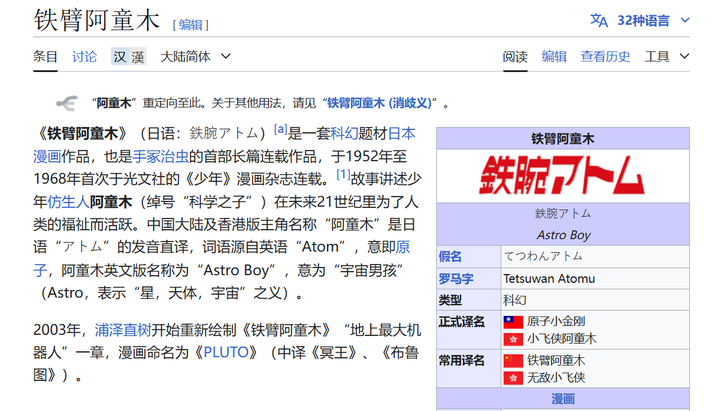
Task: Open the 手冢治虫 link
Action: [x=161, y=157]
